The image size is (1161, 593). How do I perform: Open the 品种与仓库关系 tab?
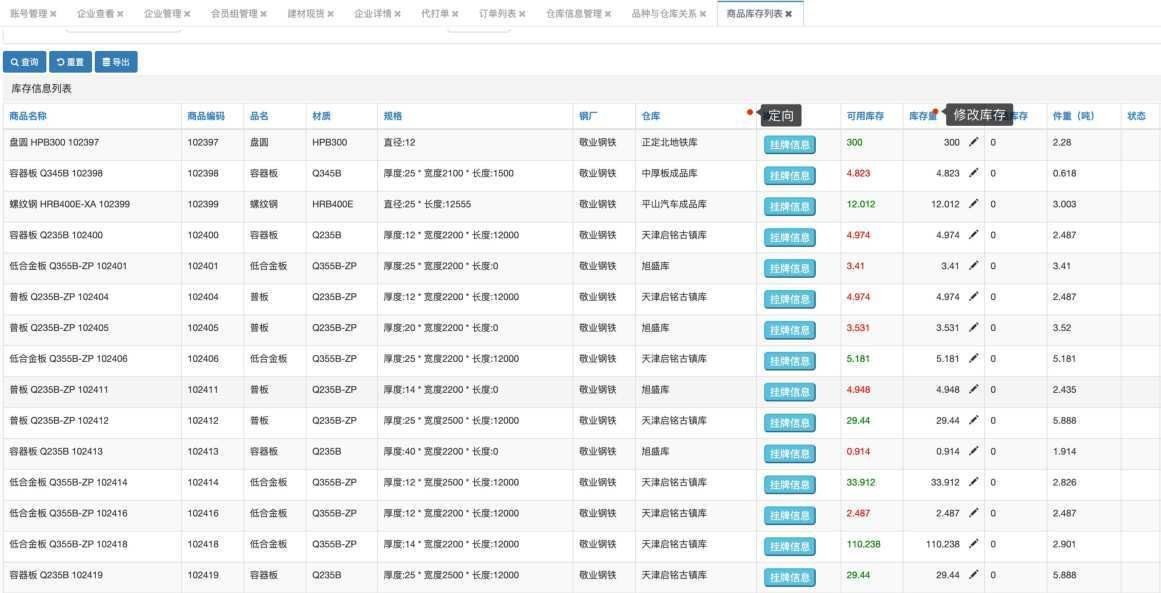click(x=664, y=14)
